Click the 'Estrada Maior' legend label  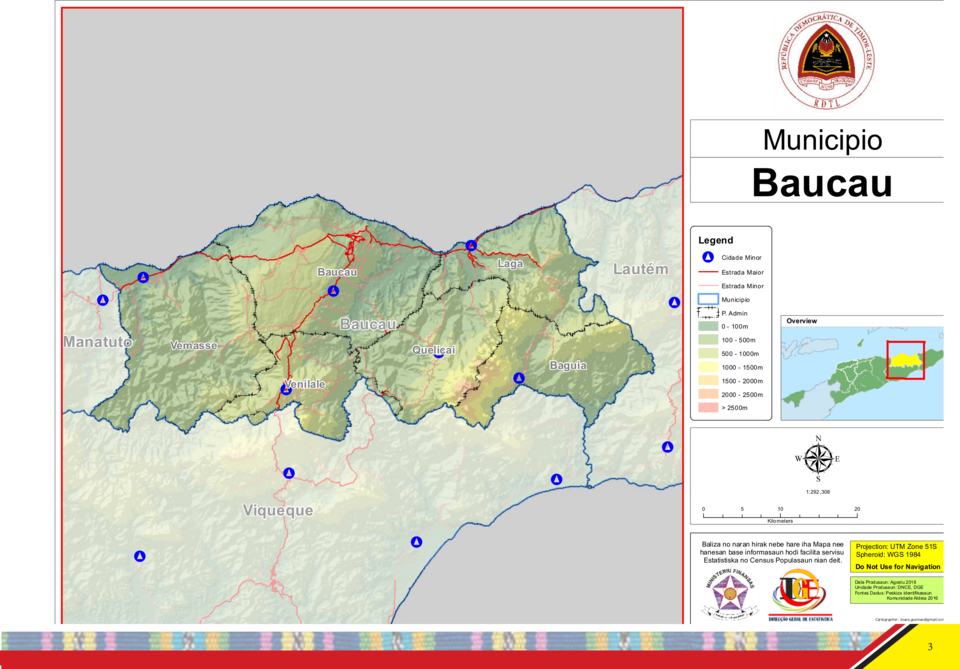(x=743, y=272)
